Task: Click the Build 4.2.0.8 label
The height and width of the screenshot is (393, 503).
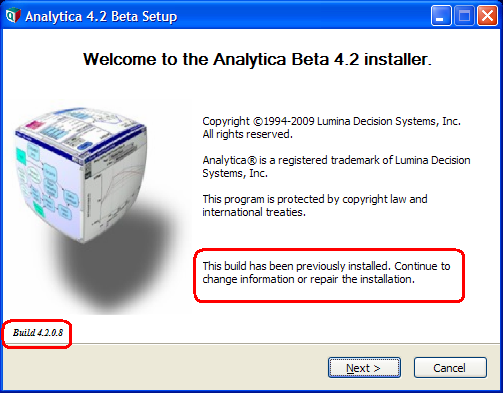Action: 38,333
